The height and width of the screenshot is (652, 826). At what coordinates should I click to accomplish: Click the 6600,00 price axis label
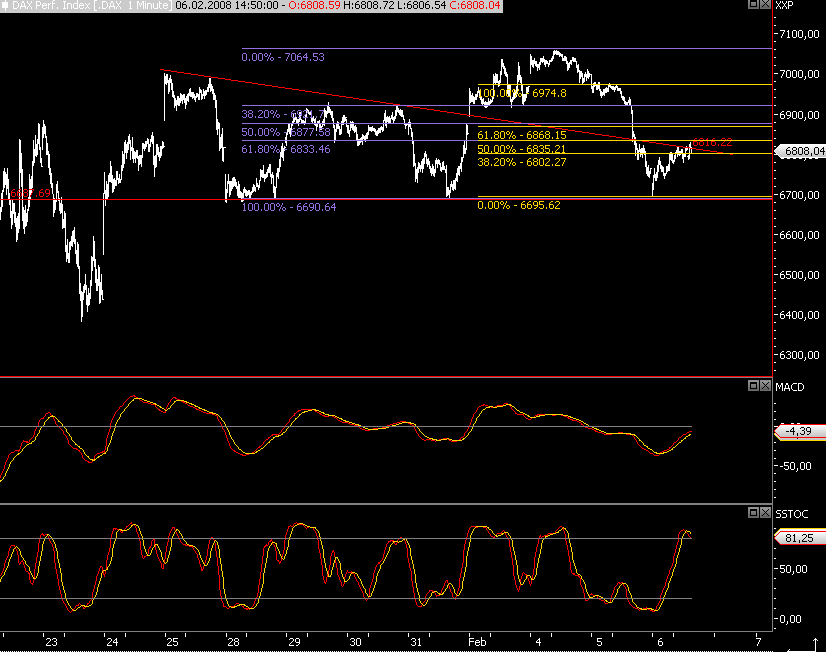800,235
